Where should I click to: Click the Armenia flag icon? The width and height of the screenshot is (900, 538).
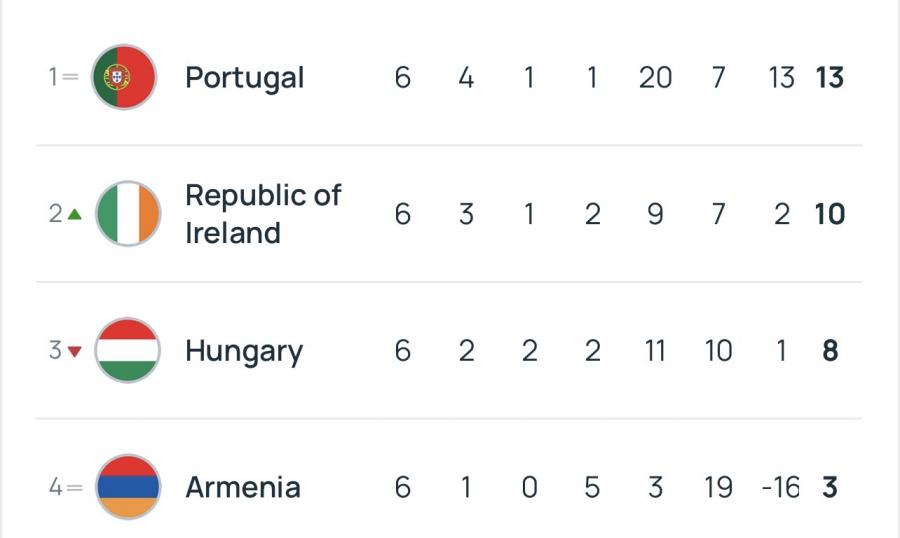127,487
